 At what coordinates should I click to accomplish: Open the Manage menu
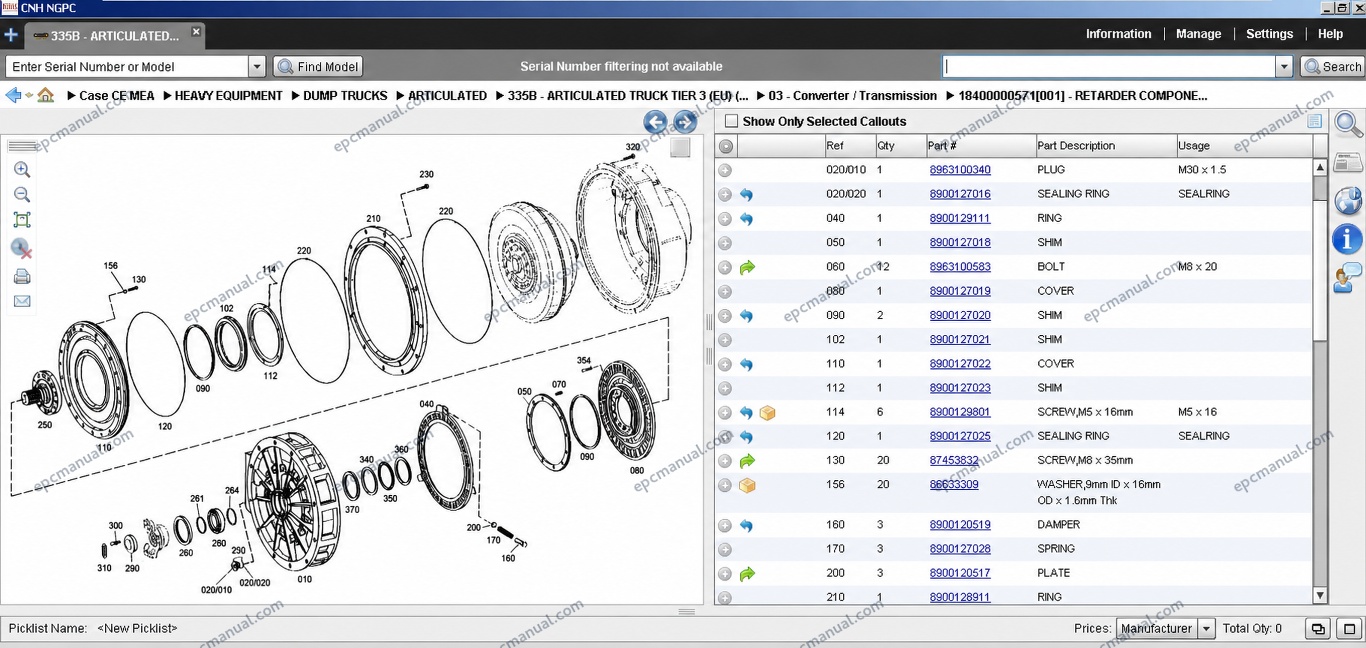pyautogui.click(x=1198, y=34)
